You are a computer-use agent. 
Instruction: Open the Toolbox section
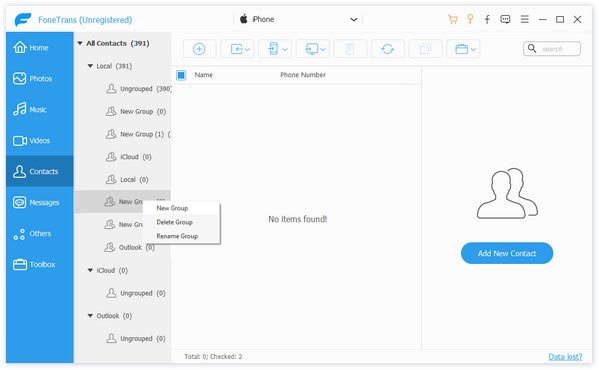pos(39,264)
